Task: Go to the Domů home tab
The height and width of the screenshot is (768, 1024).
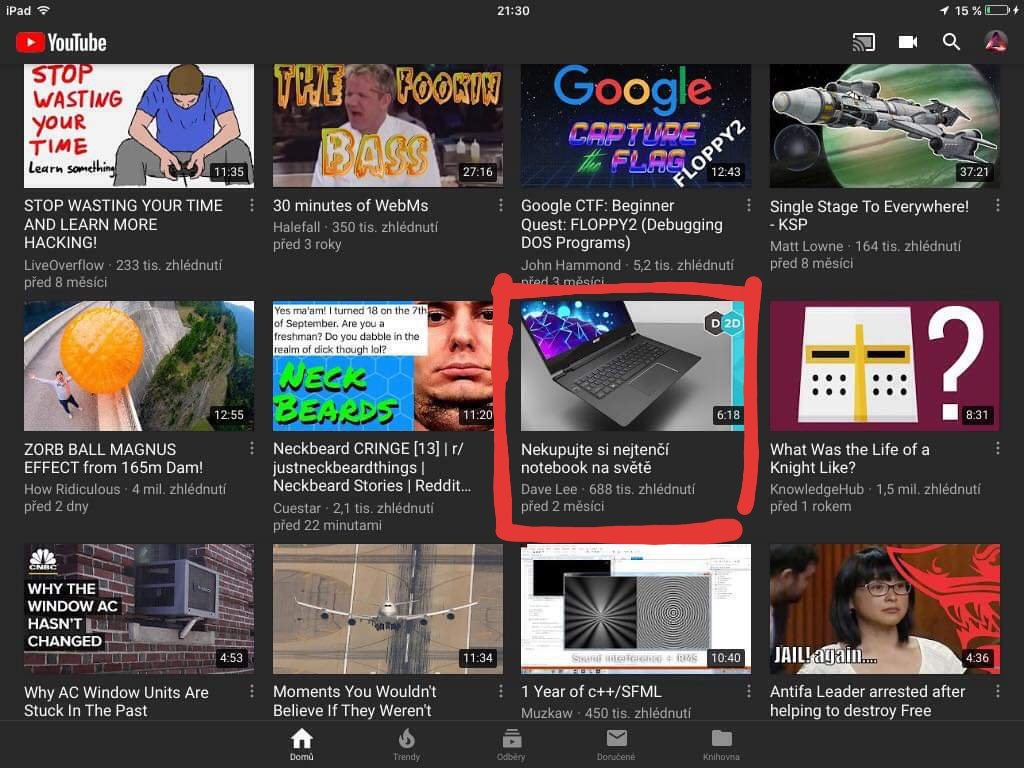Action: (302, 744)
